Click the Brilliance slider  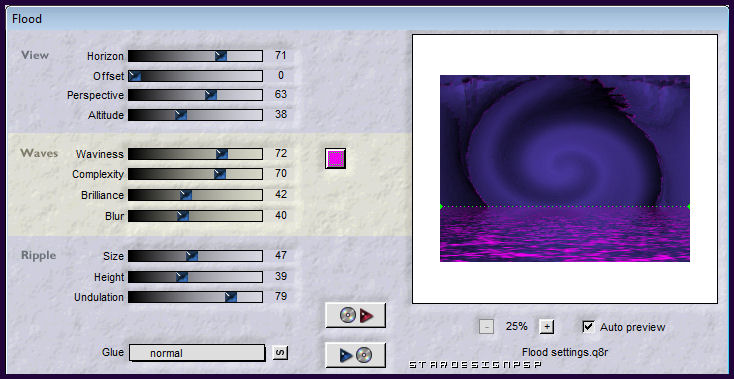[x=195, y=195]
